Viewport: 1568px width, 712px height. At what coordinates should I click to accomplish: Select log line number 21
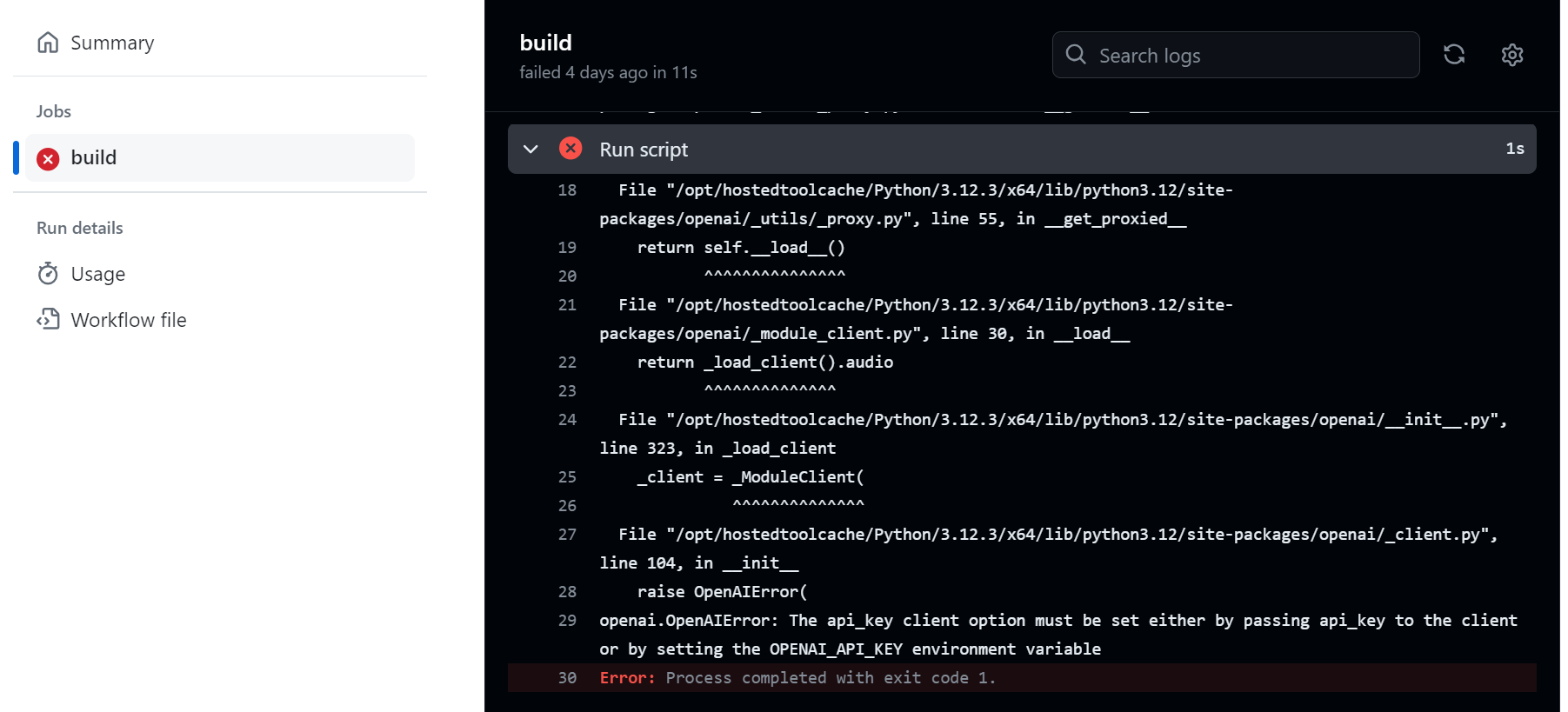[567, 305]
